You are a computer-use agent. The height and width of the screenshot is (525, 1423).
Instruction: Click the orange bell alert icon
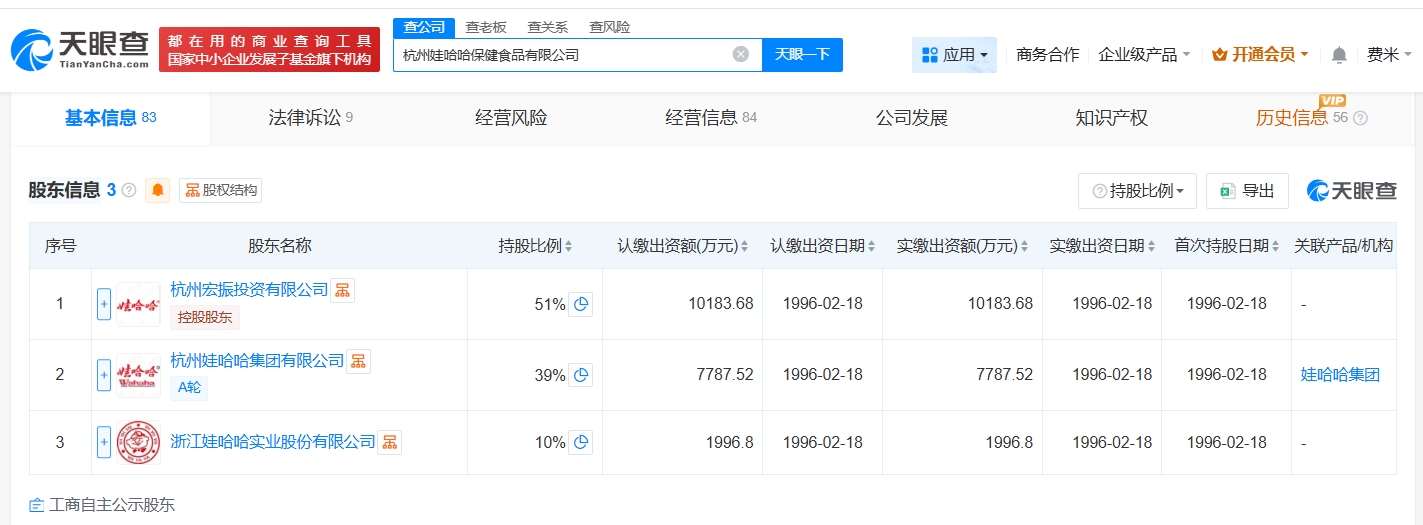tap(158, 190)
